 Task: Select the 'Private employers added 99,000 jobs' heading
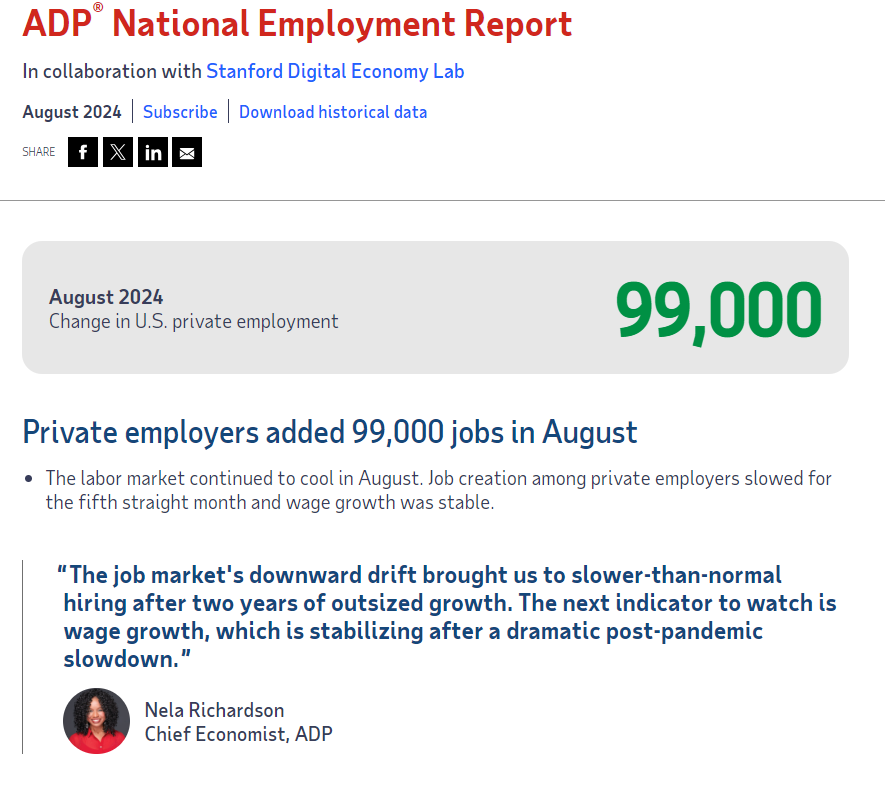[x=330, y=432]
